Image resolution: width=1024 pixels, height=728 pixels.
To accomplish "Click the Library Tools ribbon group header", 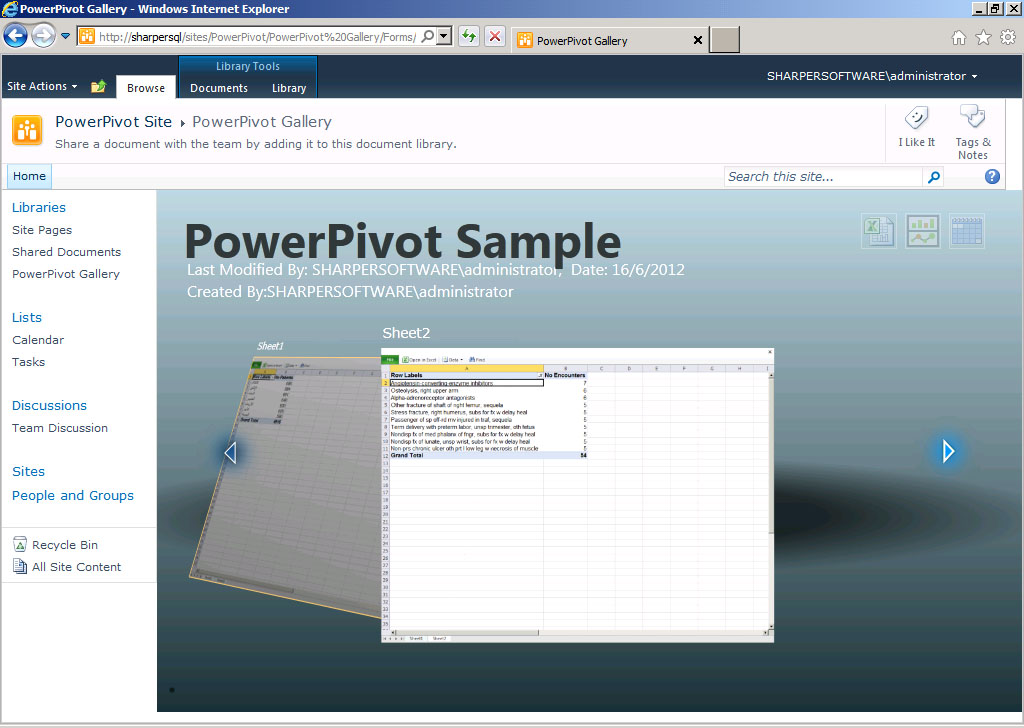I will click(x=248, y=66).
